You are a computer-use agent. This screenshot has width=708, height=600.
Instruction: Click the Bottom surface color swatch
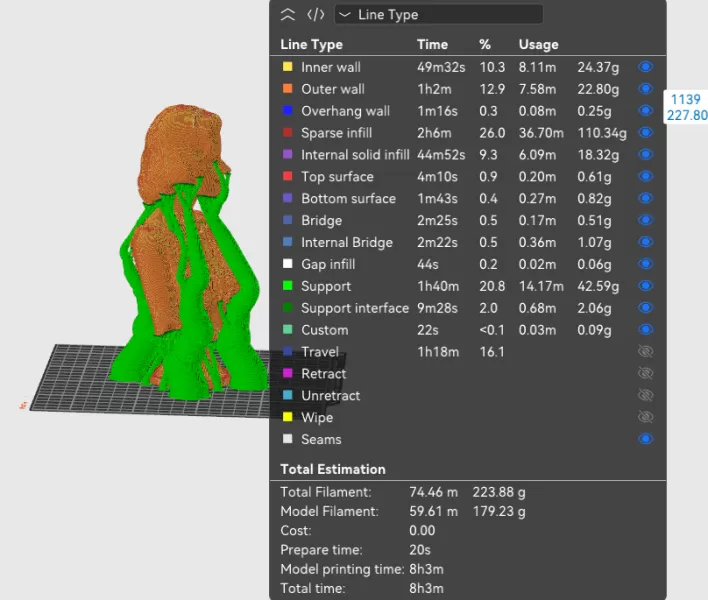pos(288,198)
